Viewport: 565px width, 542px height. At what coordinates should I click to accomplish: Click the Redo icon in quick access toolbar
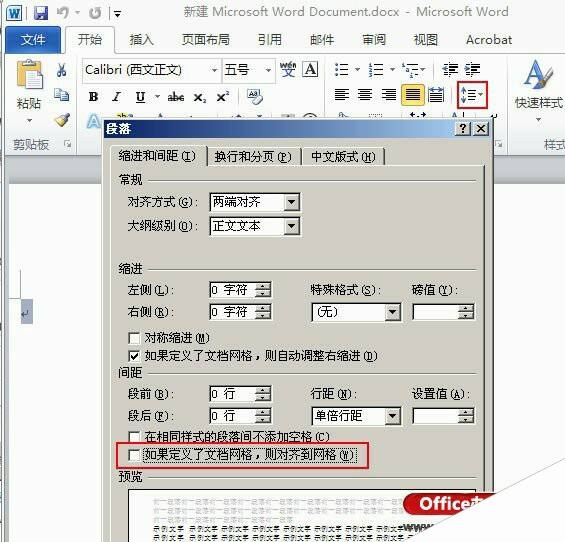95,13
